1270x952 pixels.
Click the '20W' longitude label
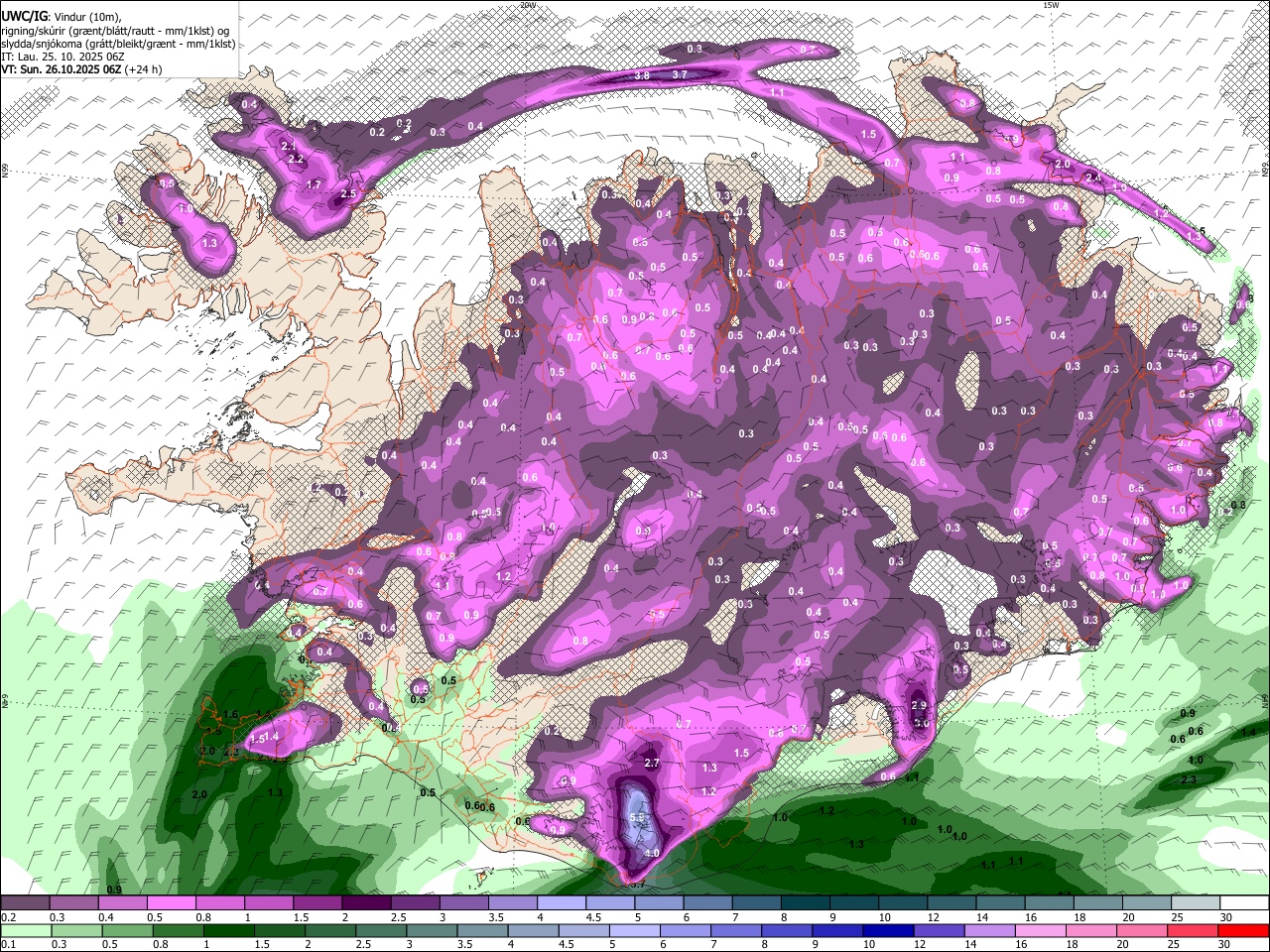528,5
